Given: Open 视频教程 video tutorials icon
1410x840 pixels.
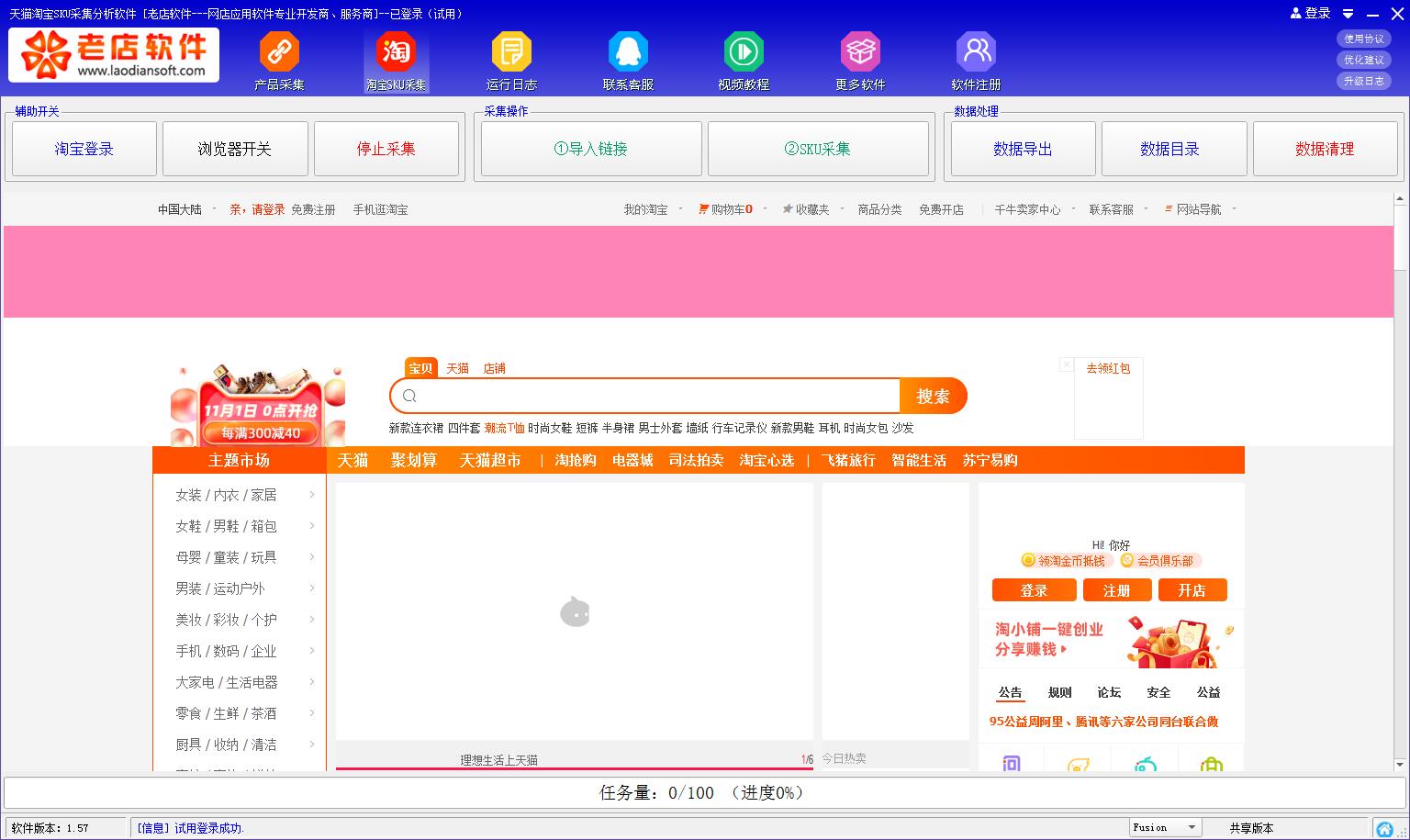Looking at the screenshot, I should [x=743, y=58].
